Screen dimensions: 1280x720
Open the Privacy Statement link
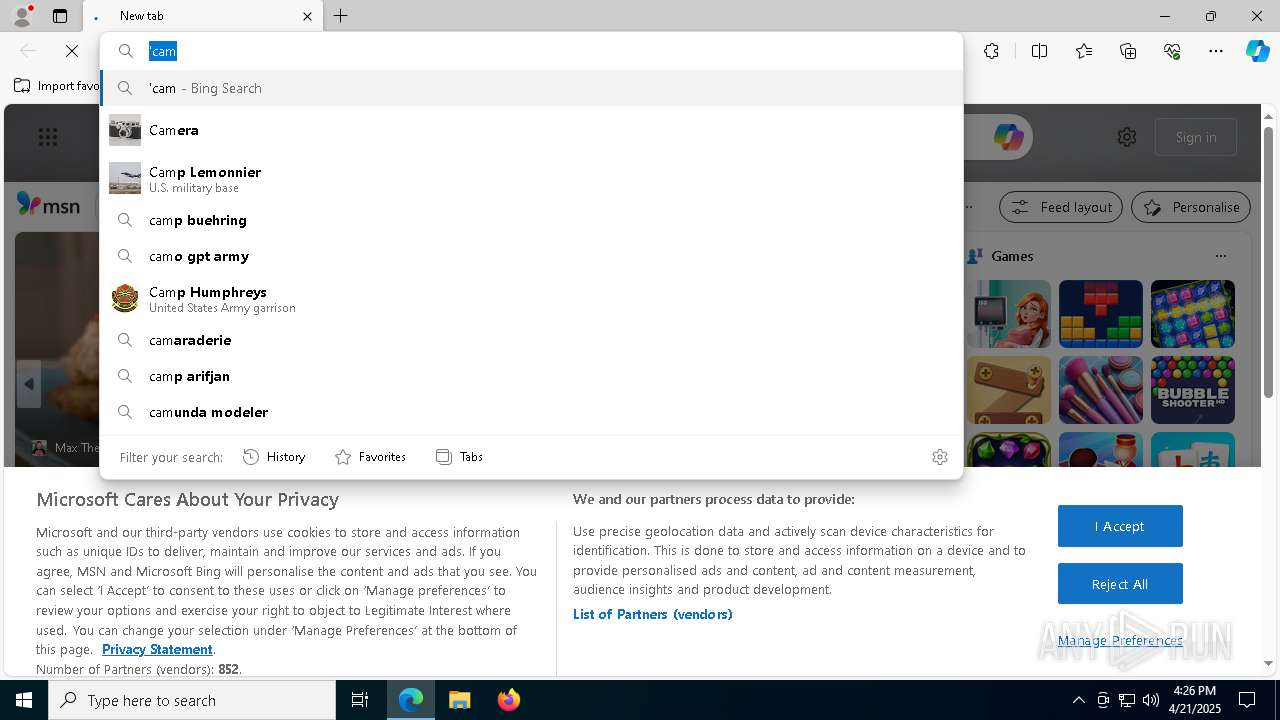tap(157, 649)
